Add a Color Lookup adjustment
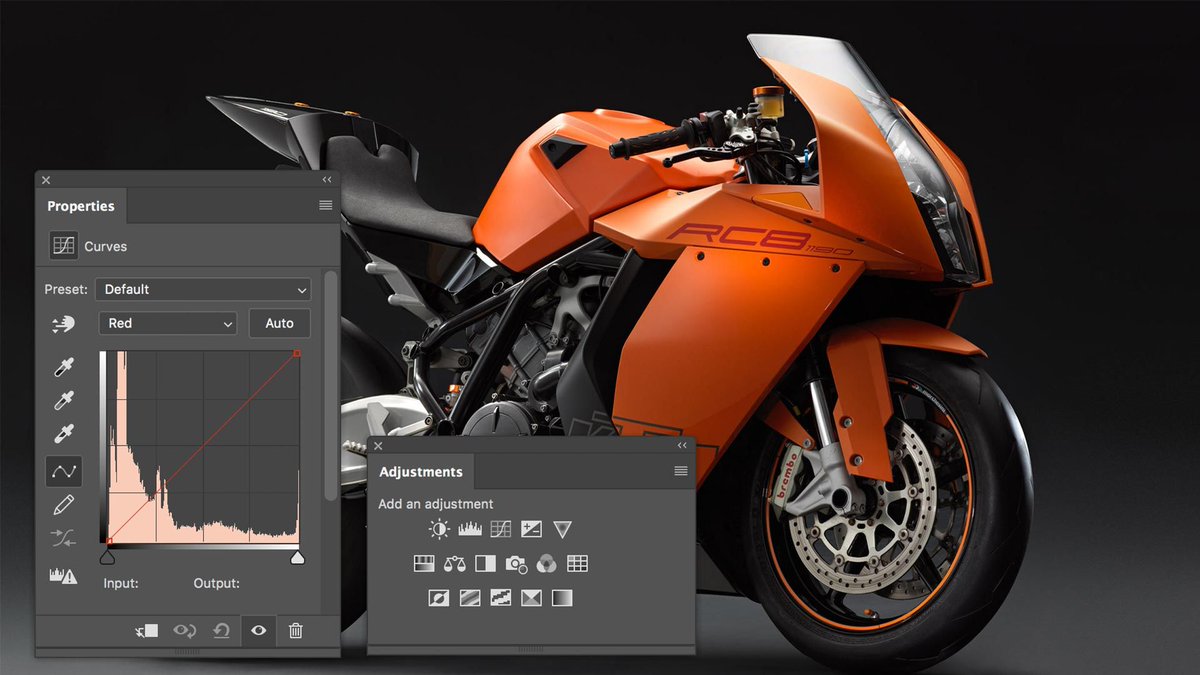This screenshot has height=675, width=1200. click(x=577, y=563)
